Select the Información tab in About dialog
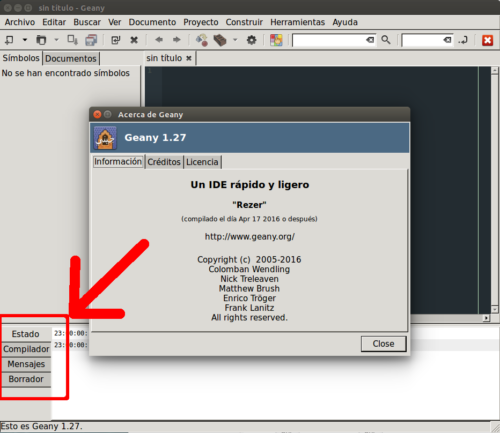The height and width of the screenshot is (433, 500). coord(118,162)
